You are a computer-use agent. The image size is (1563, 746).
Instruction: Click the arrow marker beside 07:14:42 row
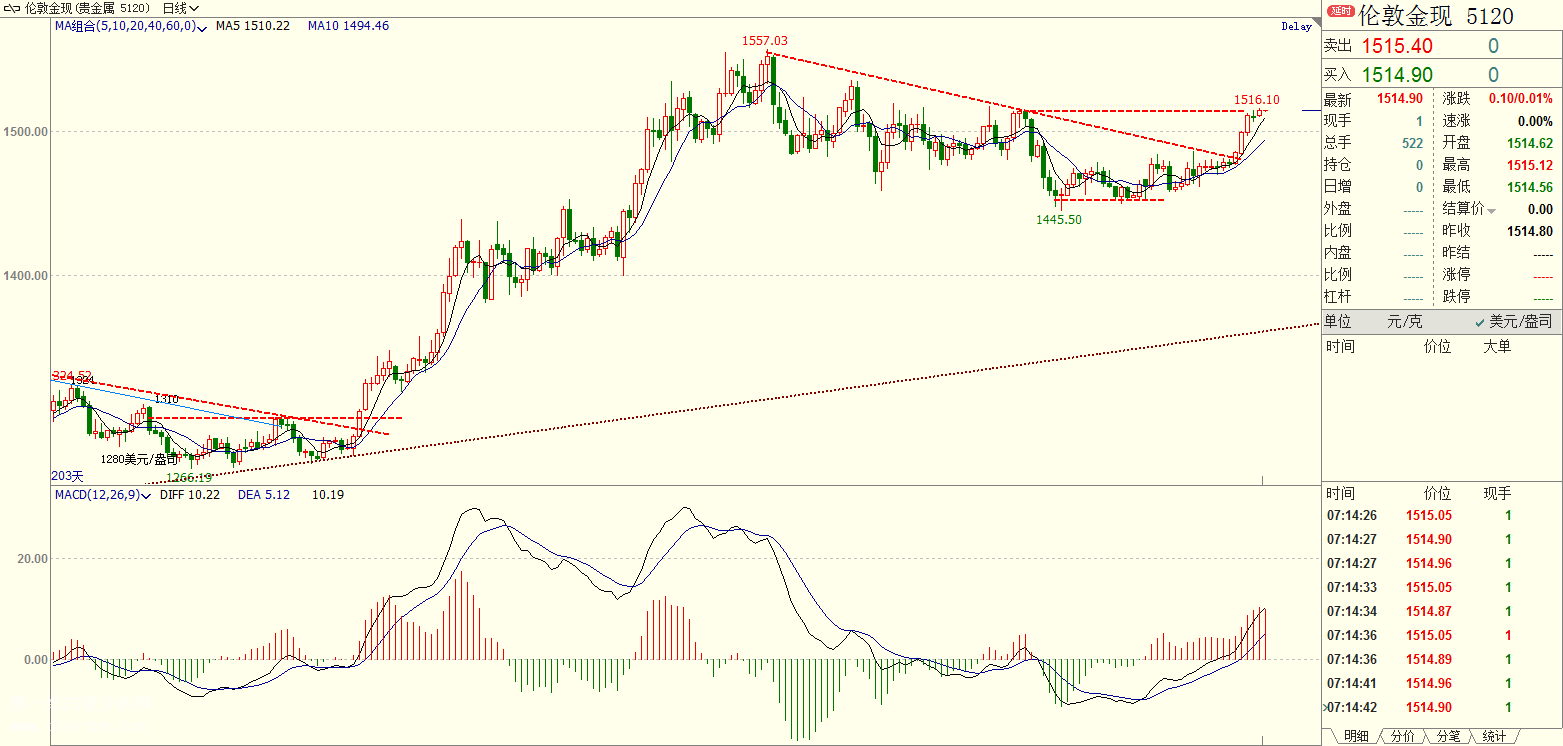pos(1325,707)
